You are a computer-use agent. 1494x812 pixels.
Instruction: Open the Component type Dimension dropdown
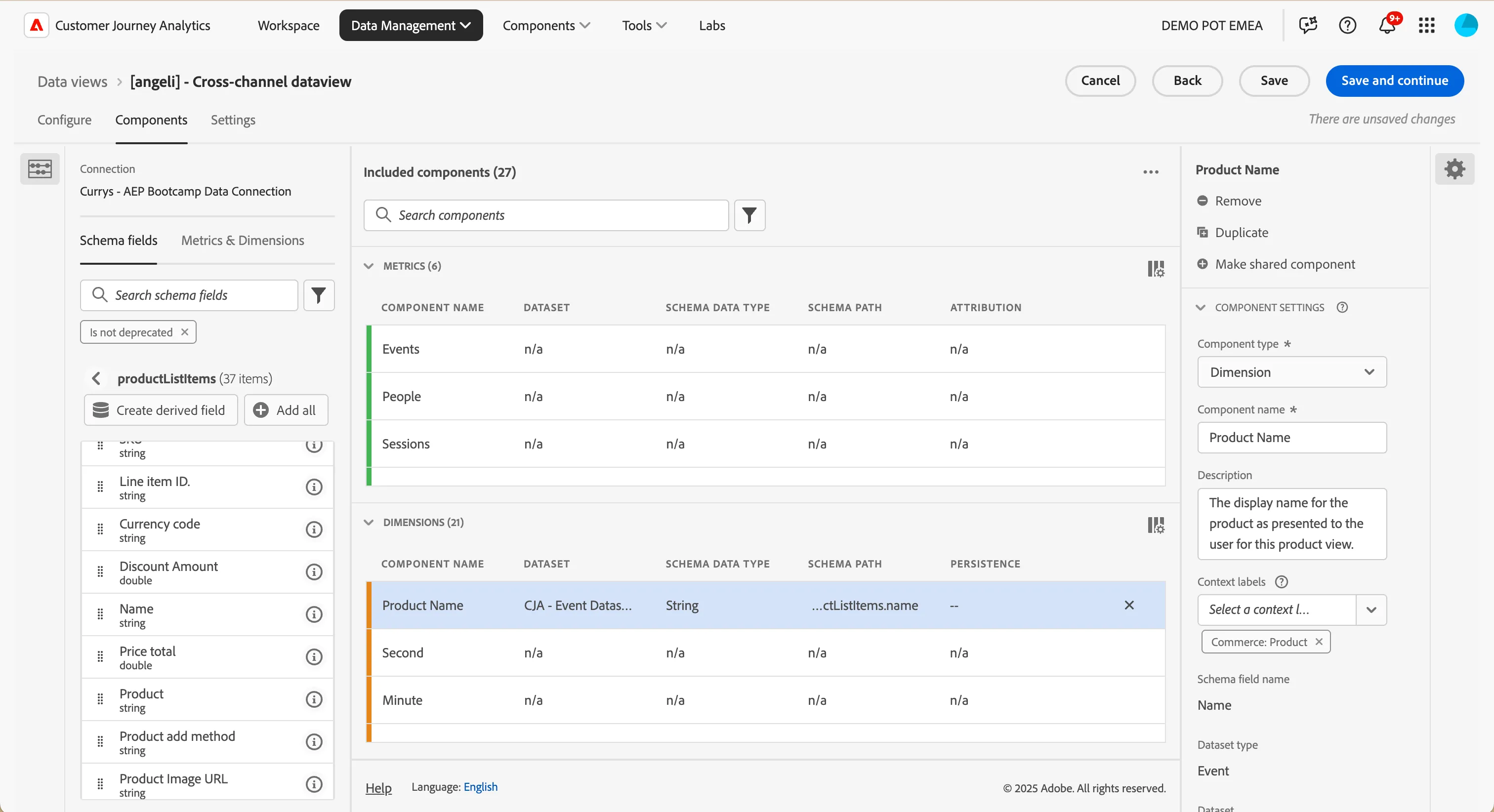click(1291, 372)
